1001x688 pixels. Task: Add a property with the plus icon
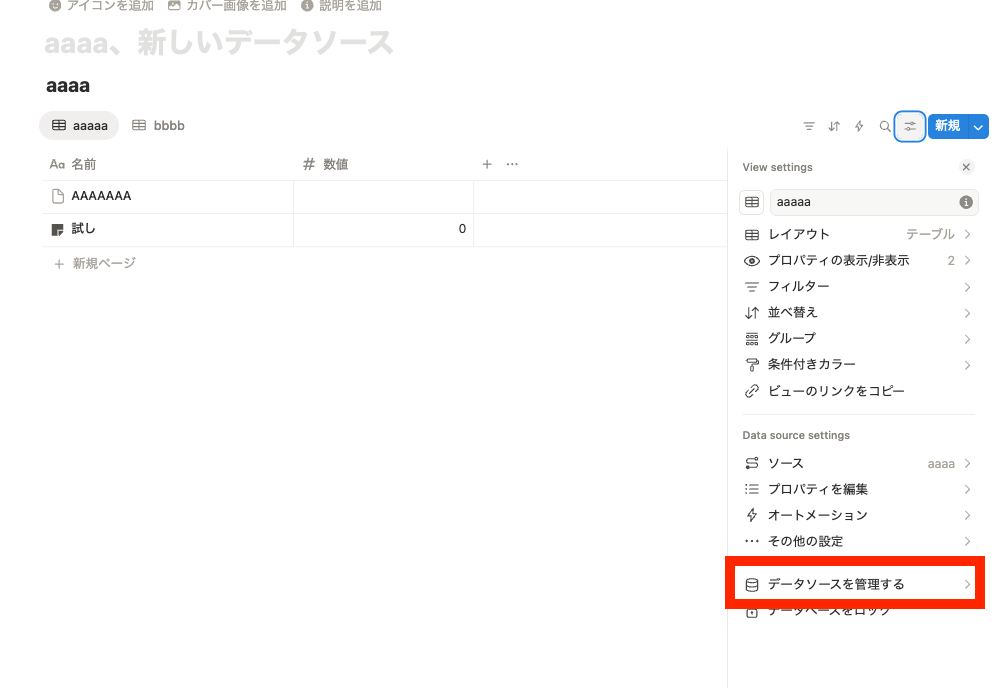point(487,164)
